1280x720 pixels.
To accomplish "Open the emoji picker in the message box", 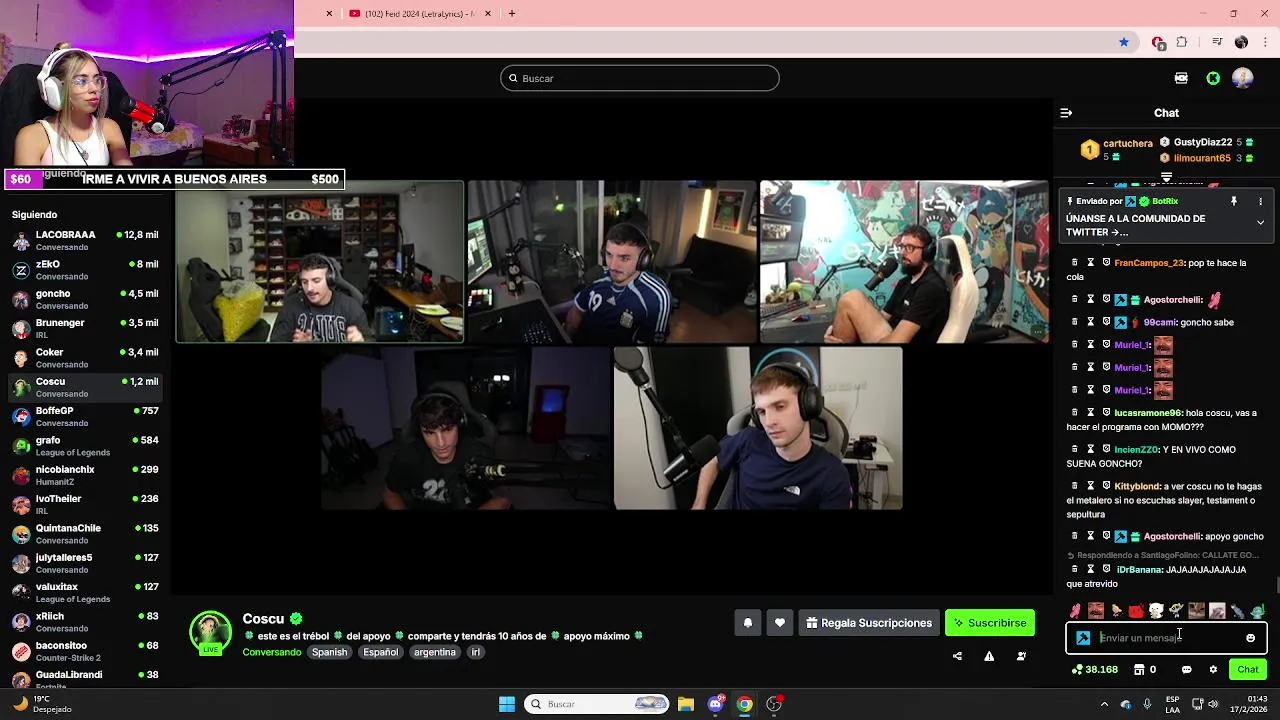I will [1250, 638].
